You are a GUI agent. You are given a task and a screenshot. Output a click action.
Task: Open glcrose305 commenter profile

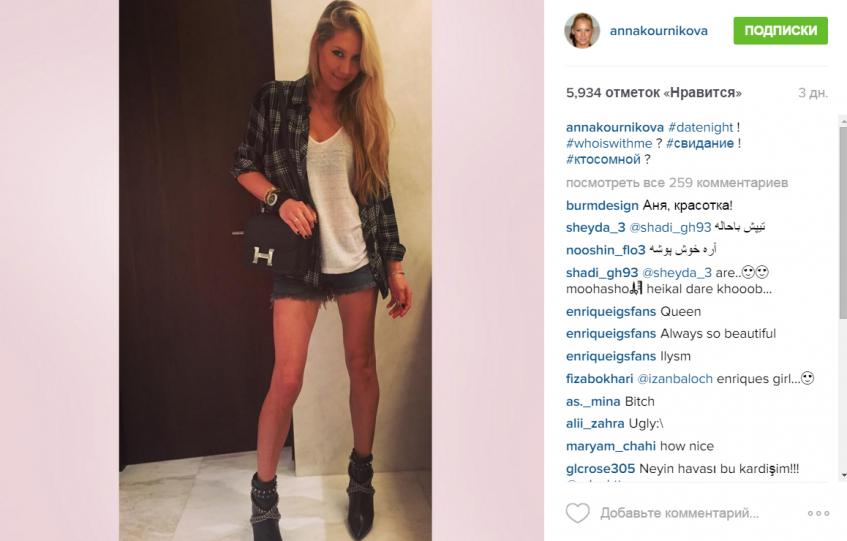[x=601, y=469]
